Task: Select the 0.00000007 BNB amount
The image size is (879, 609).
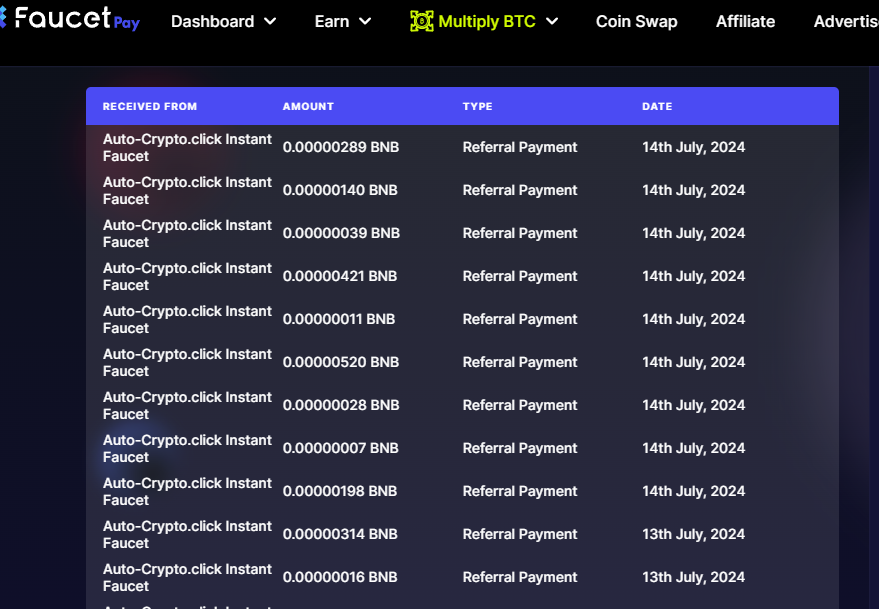Action: 340,448
